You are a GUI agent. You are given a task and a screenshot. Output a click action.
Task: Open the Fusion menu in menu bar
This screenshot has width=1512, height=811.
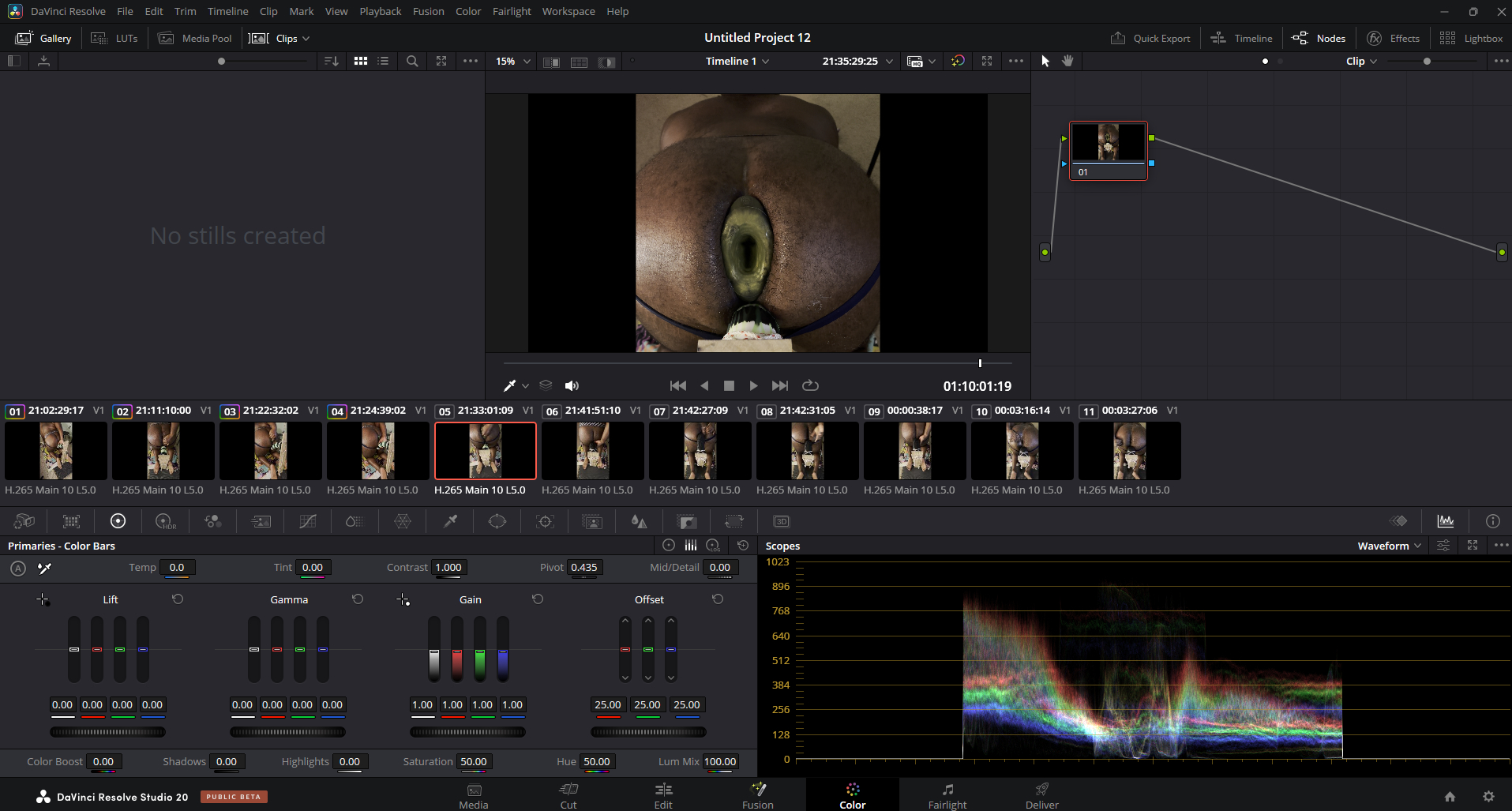(x=428, y=11)
